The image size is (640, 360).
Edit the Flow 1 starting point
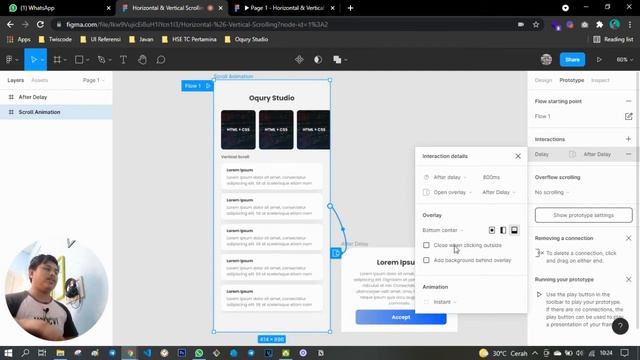coord(628,116)
